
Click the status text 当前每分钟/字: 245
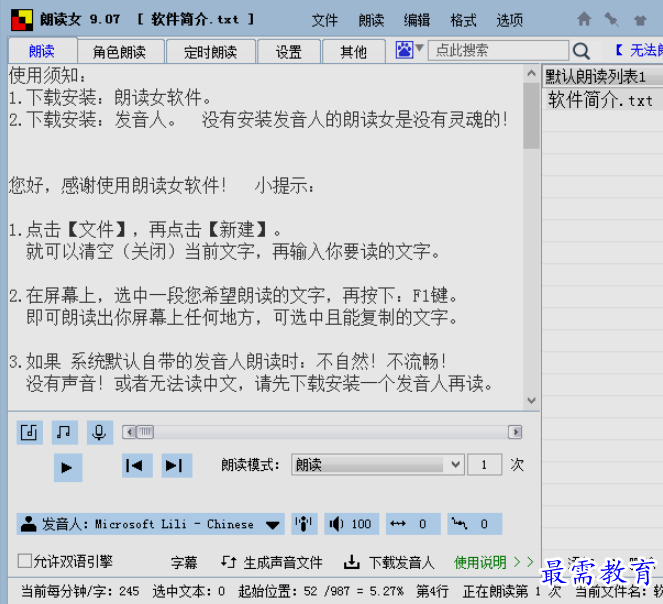click(80, 591)
